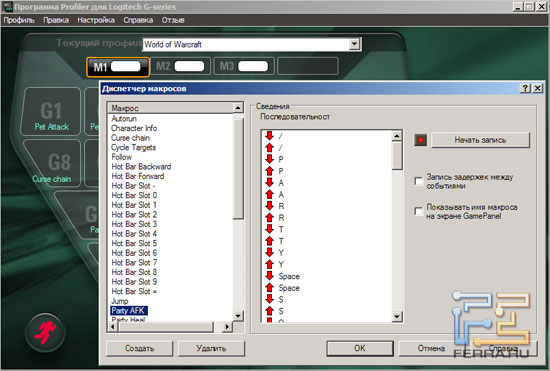Click sequence list scroll-up arrow
The image size is (550, 371).
pyautogui.click(x=397, y=136)
